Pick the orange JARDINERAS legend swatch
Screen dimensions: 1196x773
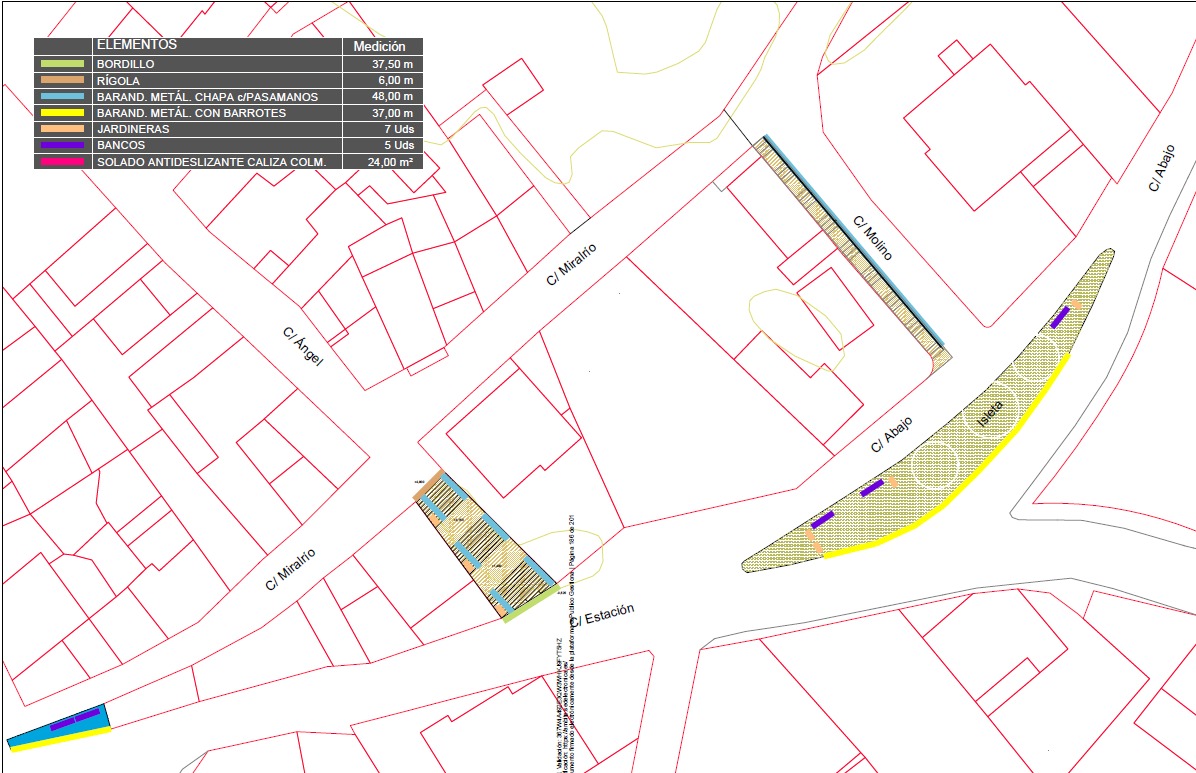coord(63,129)
